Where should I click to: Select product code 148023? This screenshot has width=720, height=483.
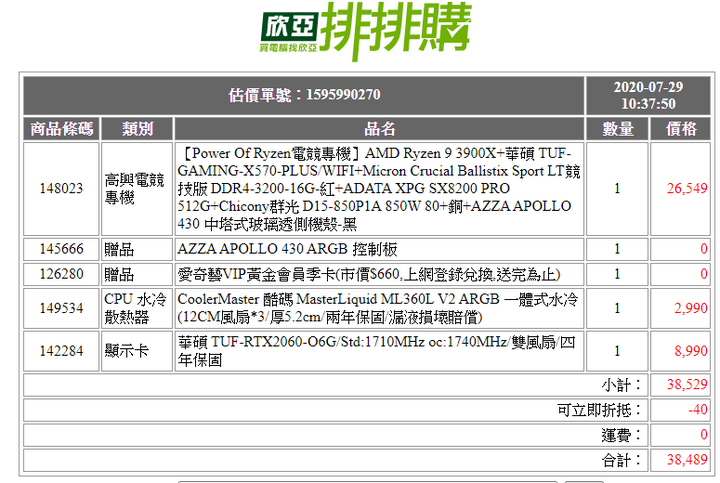pos(61,188)
